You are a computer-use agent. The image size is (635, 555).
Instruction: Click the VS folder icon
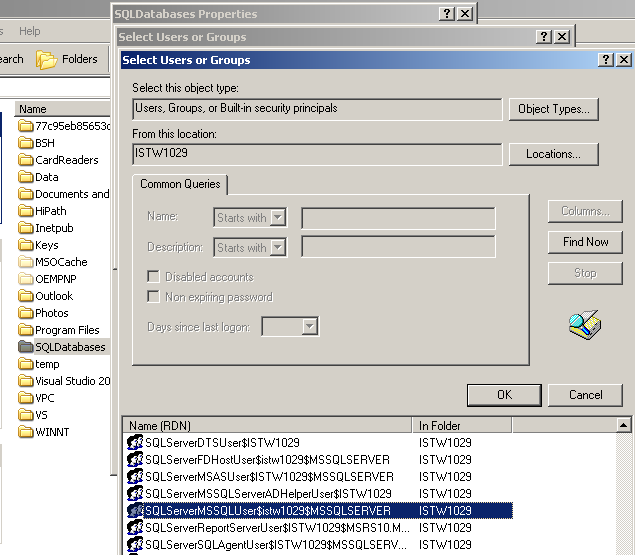(26, 415)
